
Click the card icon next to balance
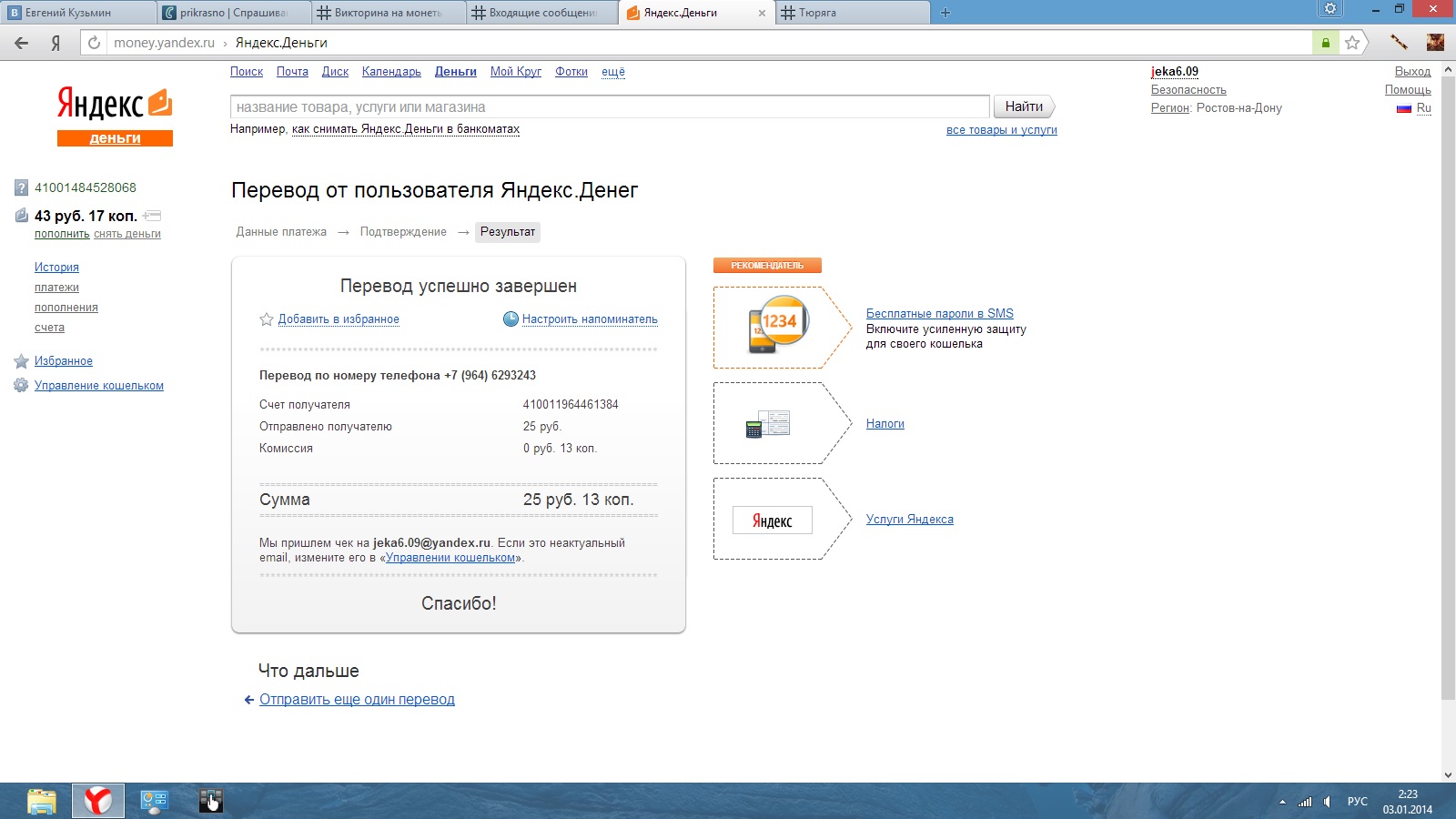click(x=152, y=216)
